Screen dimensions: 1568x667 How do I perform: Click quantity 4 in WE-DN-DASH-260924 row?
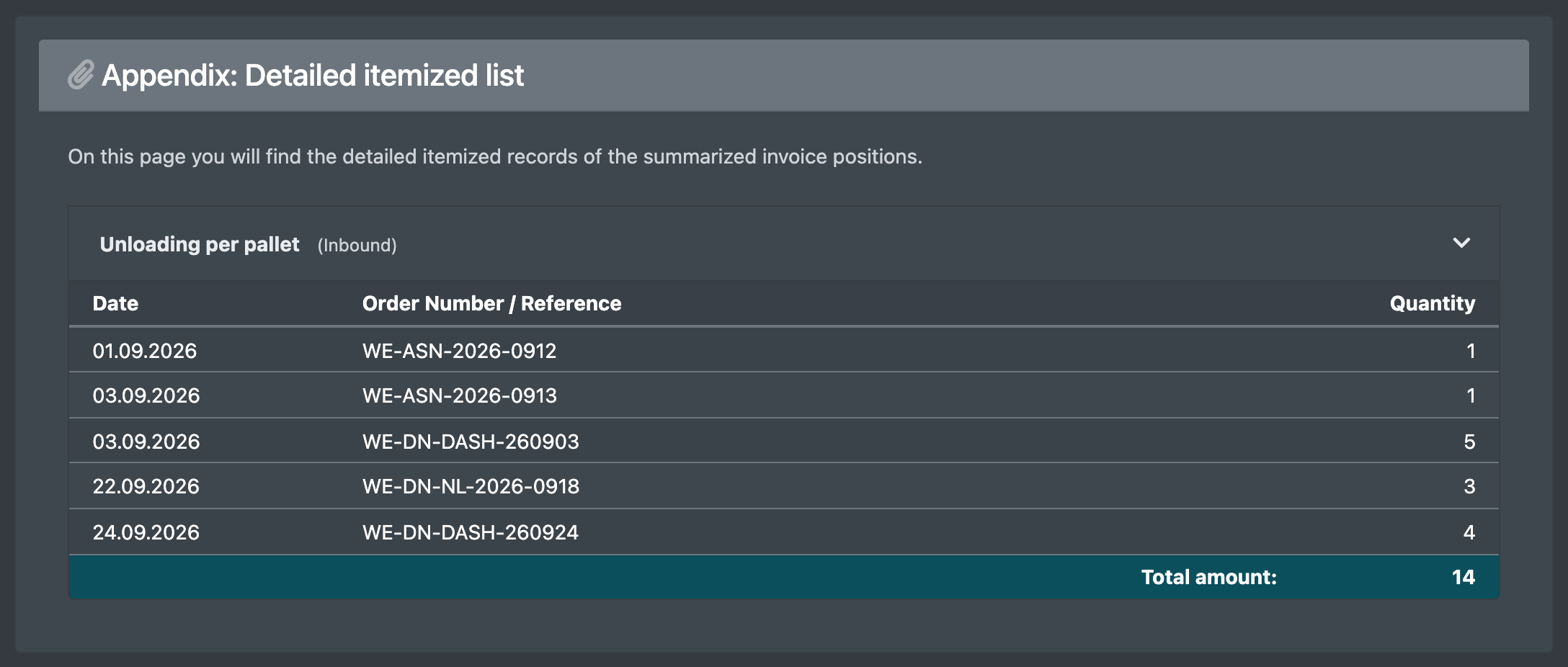(x=1469, y=532)
